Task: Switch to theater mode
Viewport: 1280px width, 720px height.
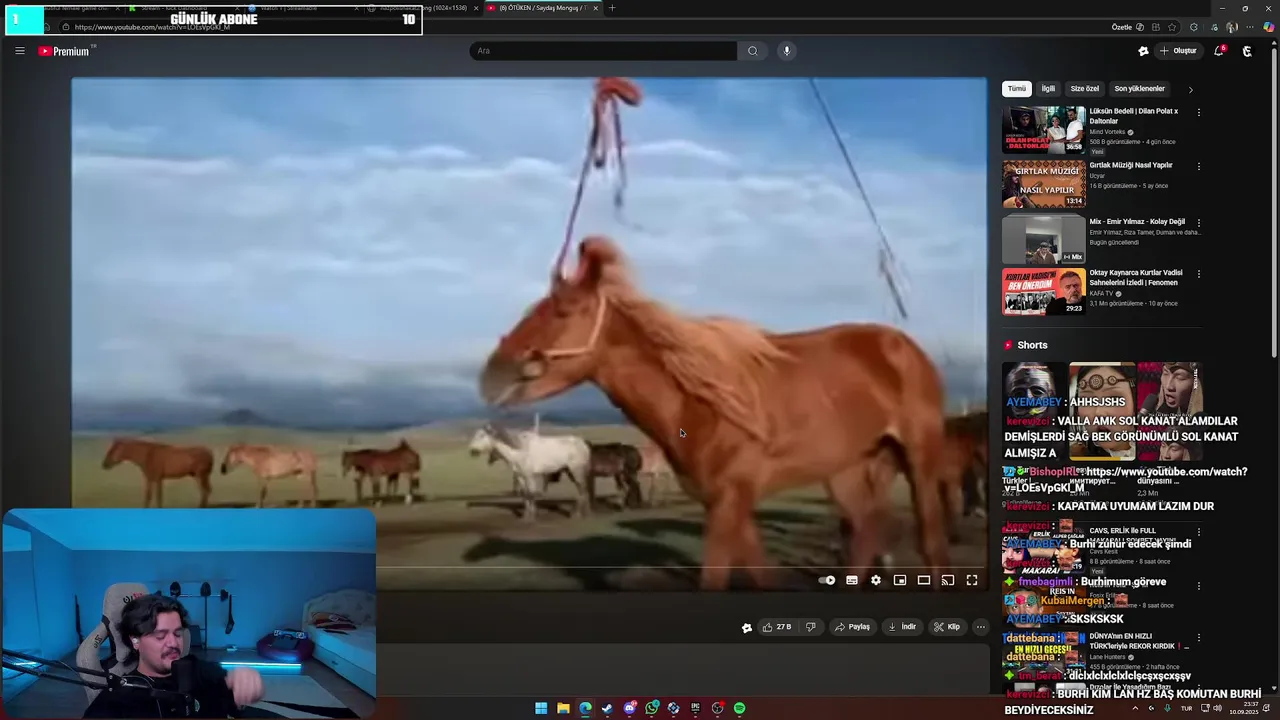Action: [924, 580]
